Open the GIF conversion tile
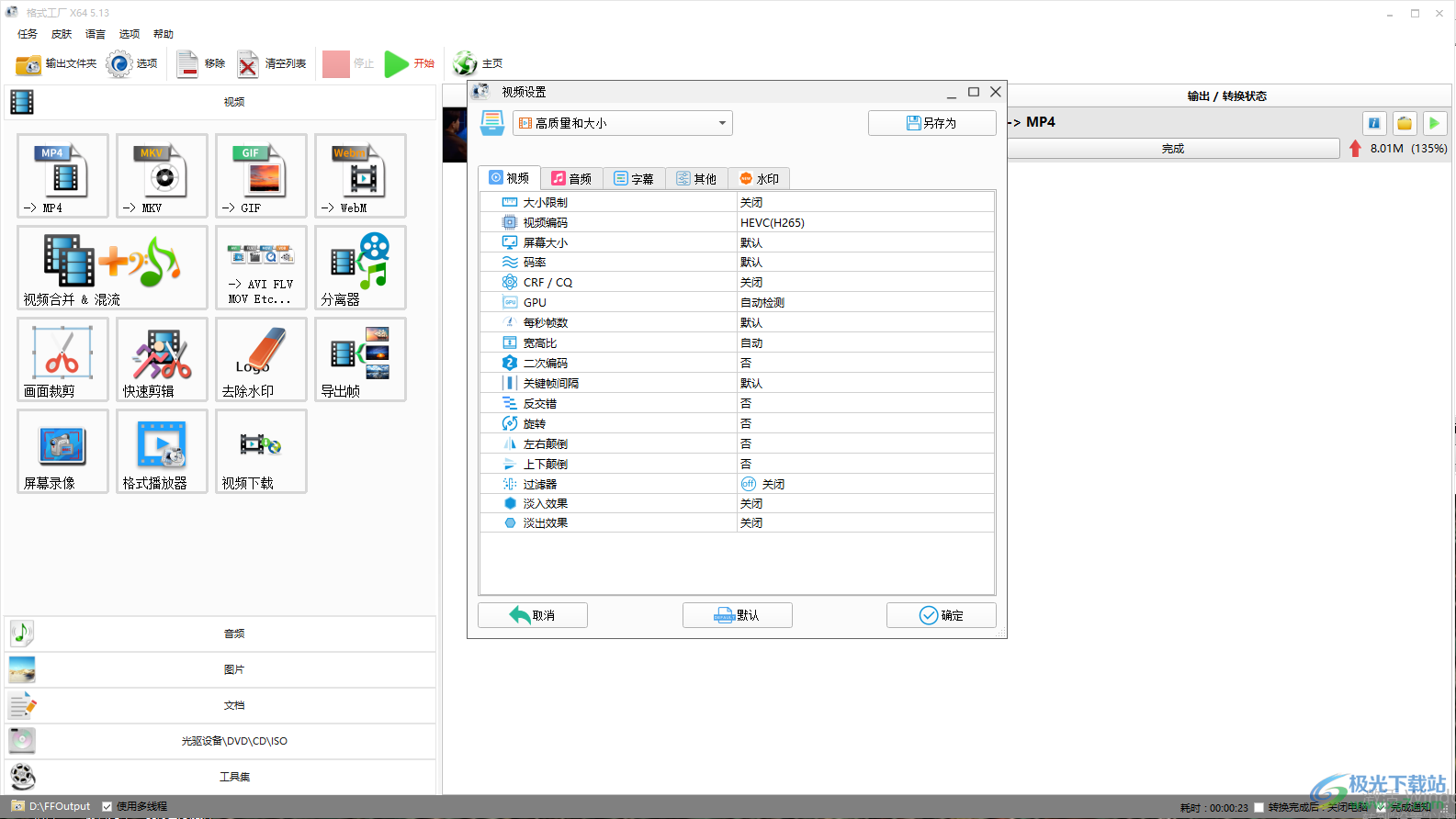This screenshot has height=819, width=1456. (261, 175)
